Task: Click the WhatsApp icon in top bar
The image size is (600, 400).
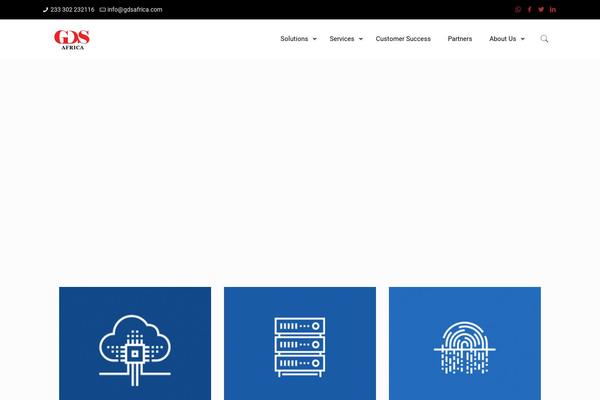Action: point(518,10)
